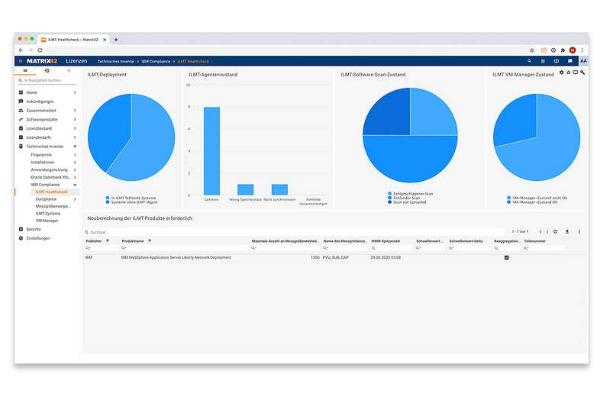Focus the Suchtext table search field
The width and height of the screenshot is (600, 400).
[x=294, y=232]
